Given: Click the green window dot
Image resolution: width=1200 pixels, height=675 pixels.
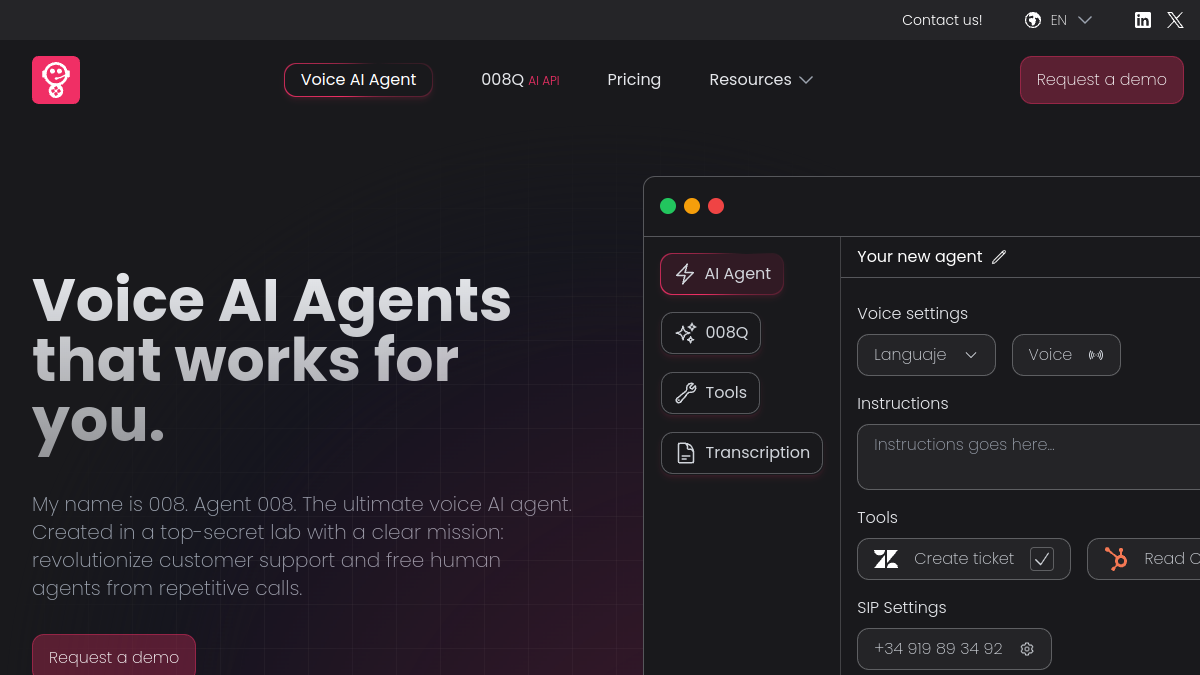Looking at the screenshot, I should point(668,206).
